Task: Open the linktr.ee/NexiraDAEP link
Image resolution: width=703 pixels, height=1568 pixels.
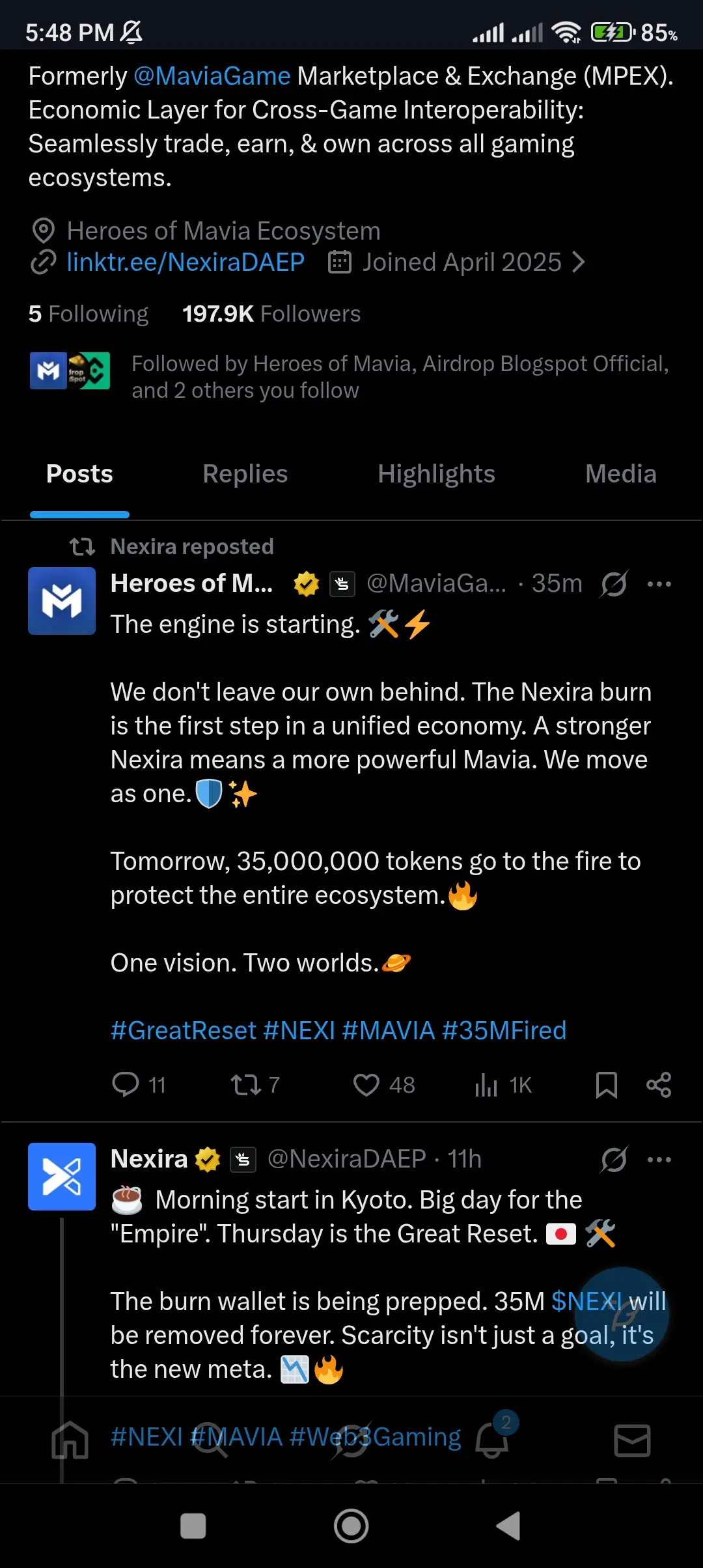Action: pos(186,262)
